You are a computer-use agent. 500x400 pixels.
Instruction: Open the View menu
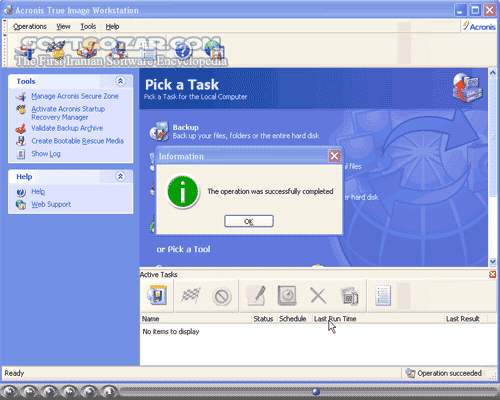pos(63,27)
